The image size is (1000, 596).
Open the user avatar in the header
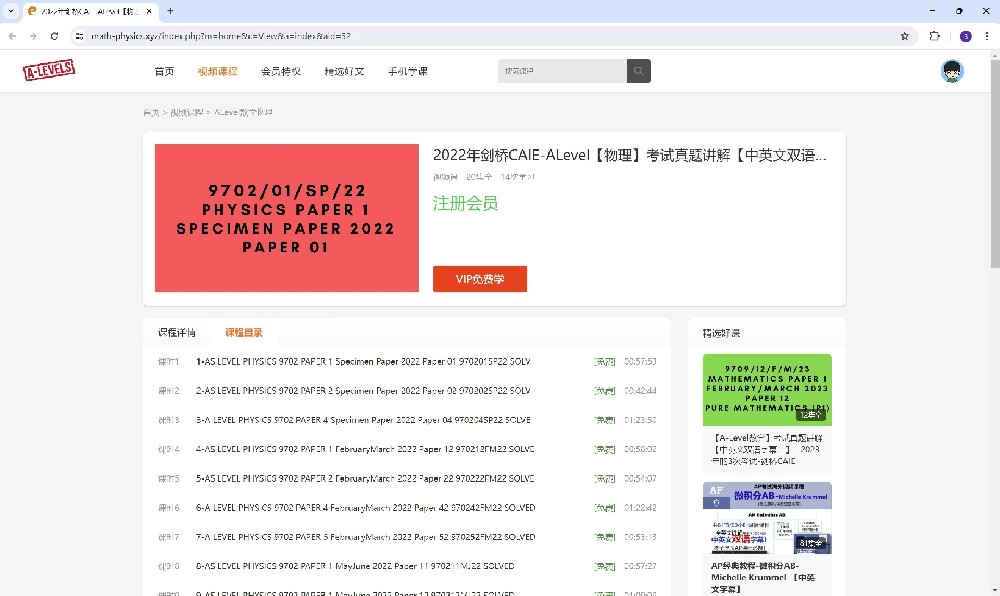[x=952, y=71]
